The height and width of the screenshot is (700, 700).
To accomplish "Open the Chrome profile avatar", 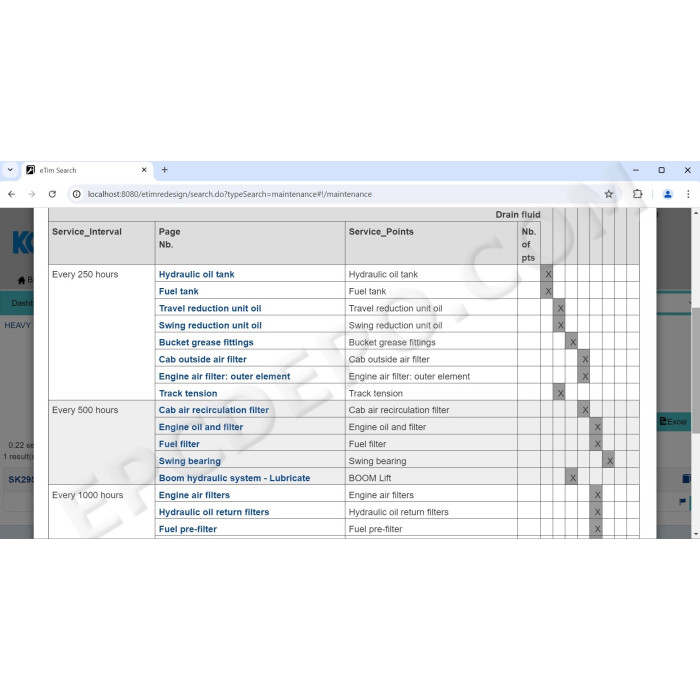I will click(x=667, y=194).
